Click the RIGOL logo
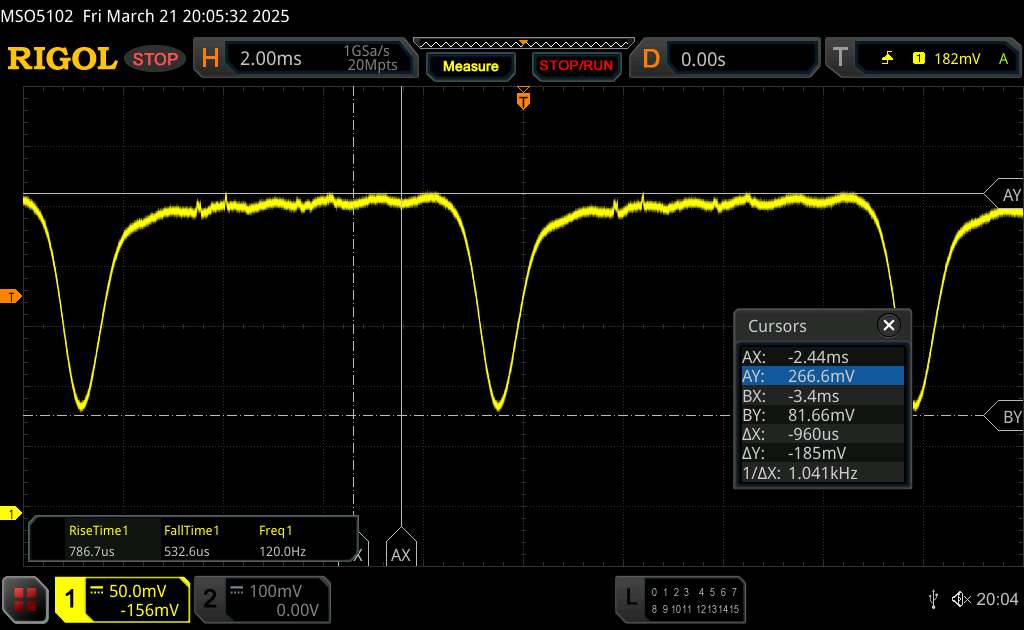This screenshot has width=1024, height=630. (x=62, y=59)
